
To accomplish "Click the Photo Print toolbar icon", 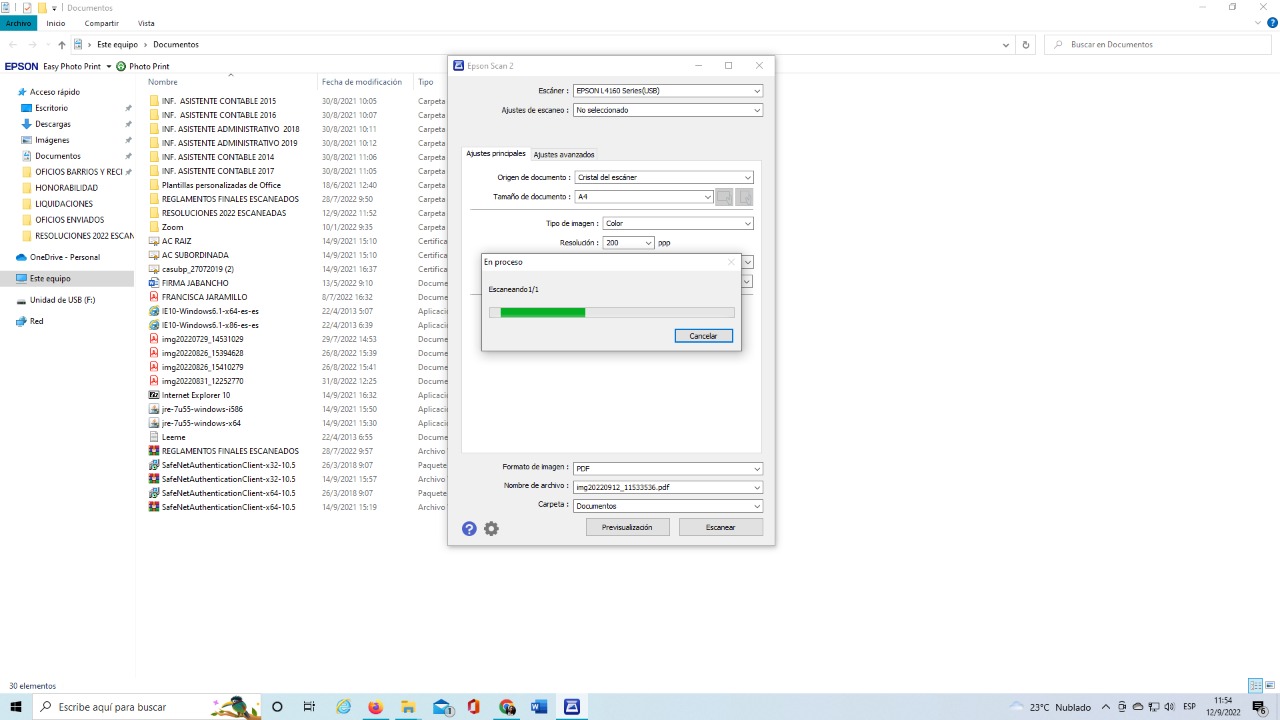I will pos(143,66).
